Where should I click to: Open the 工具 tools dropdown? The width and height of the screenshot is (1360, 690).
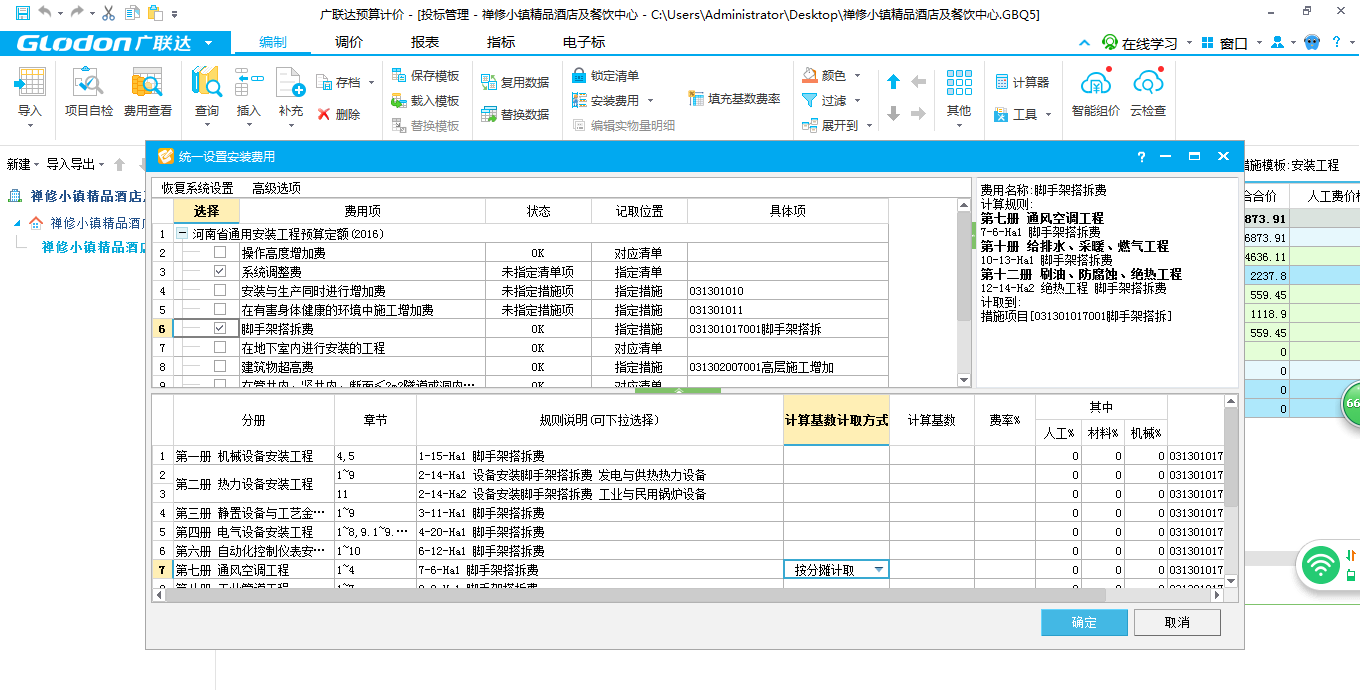tap(1048, 115)
